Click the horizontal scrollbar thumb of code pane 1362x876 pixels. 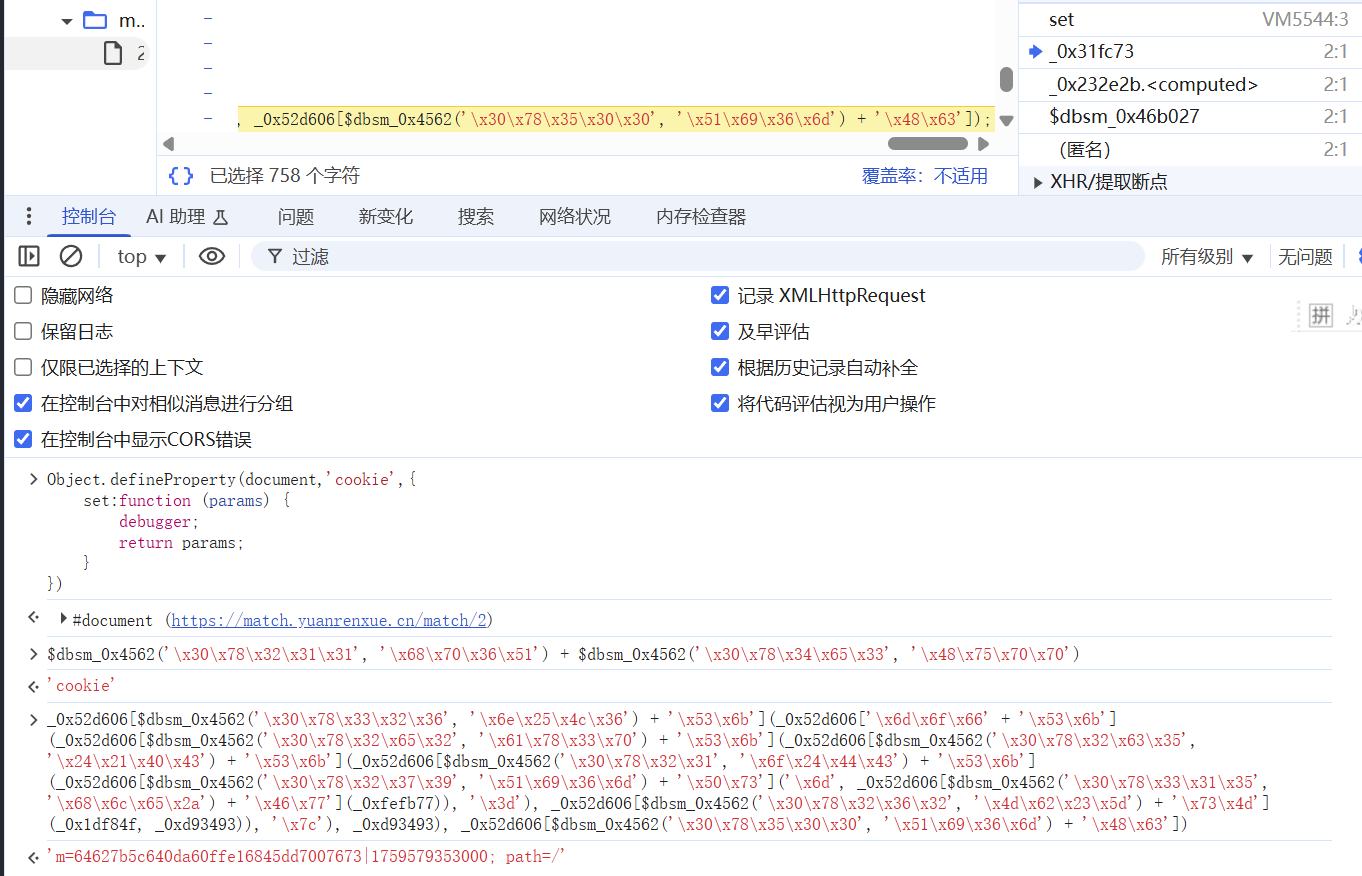(927, 144)
